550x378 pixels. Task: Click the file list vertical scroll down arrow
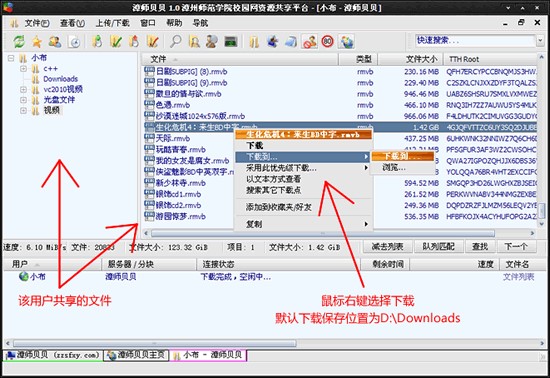pyautogui.click(x=541, y=224)
